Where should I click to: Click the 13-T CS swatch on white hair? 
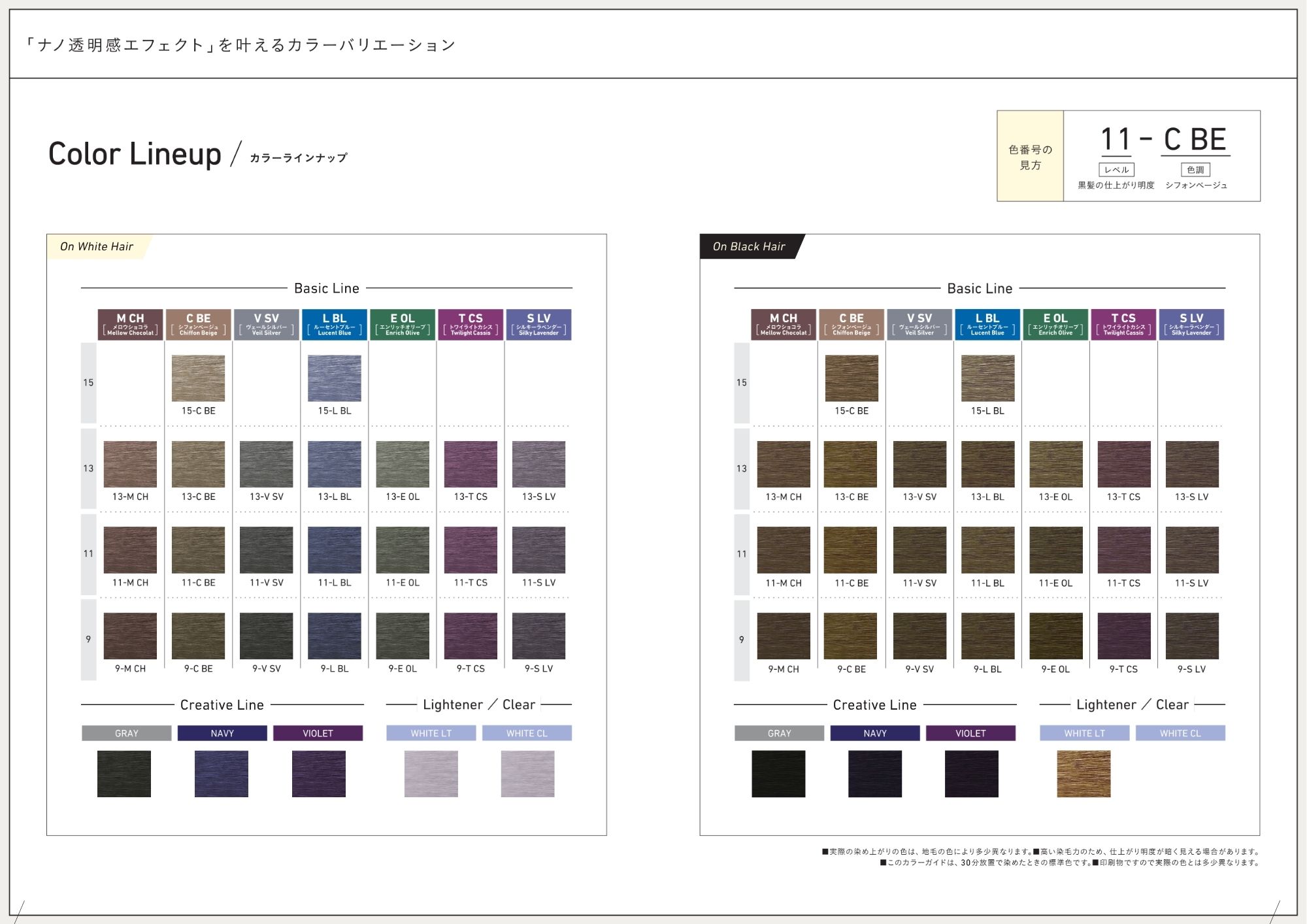(x=471, y=464)
